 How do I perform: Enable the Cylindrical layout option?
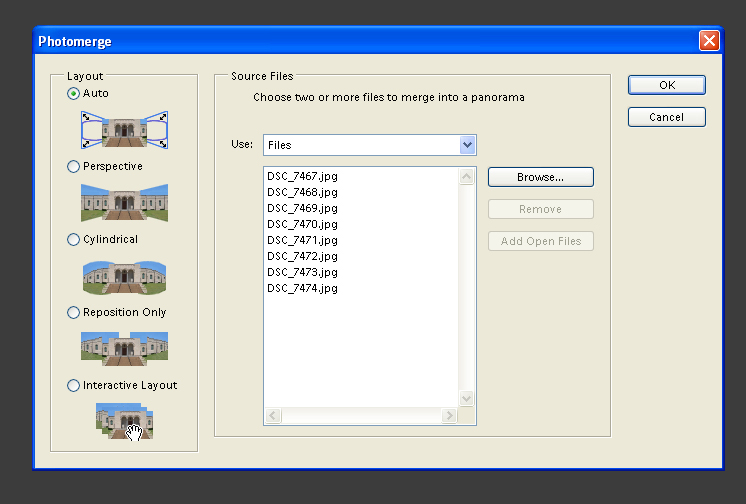[73, 239]
